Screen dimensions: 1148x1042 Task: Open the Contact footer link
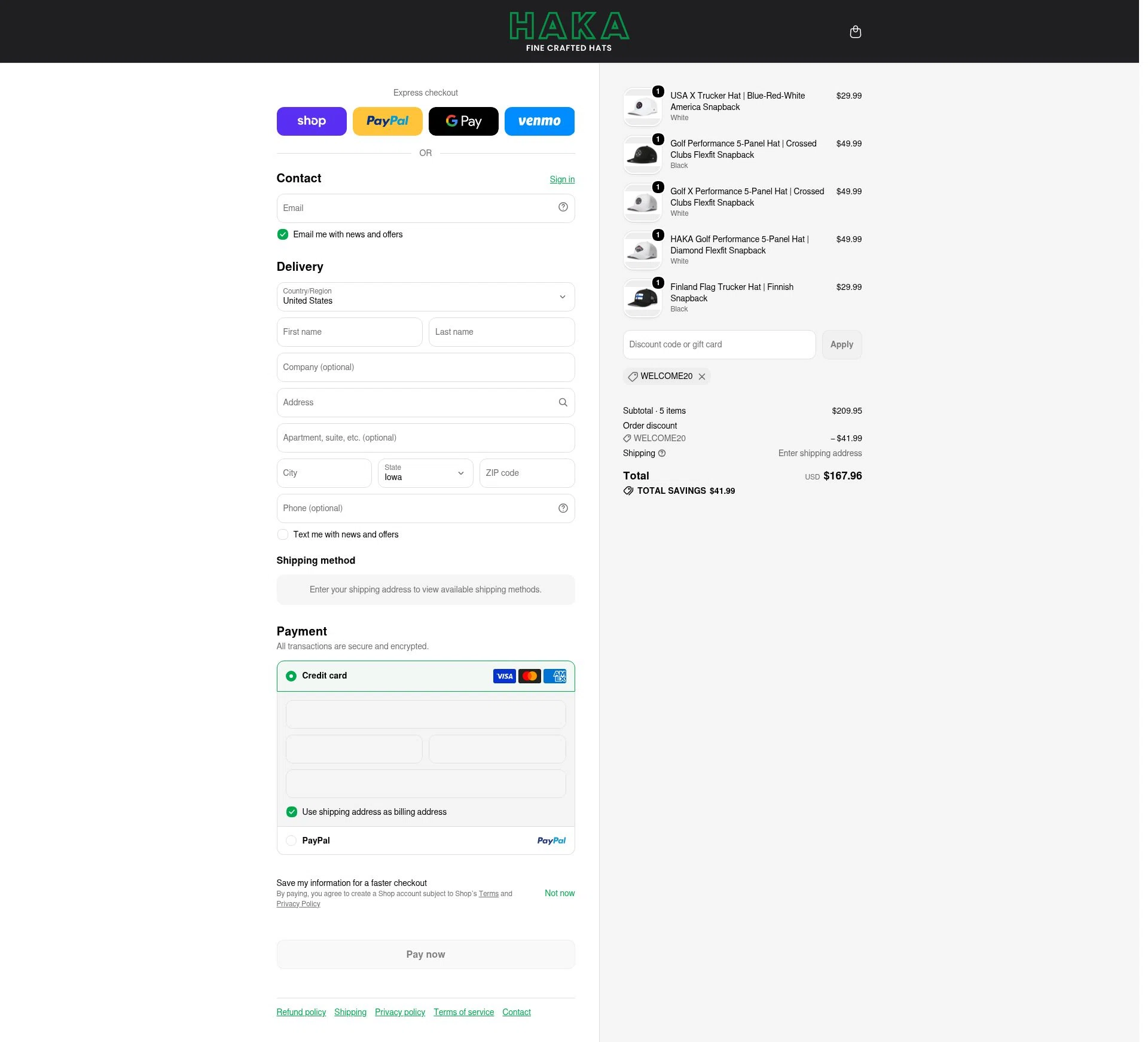pyautogui.click(x=517, y=1012)
